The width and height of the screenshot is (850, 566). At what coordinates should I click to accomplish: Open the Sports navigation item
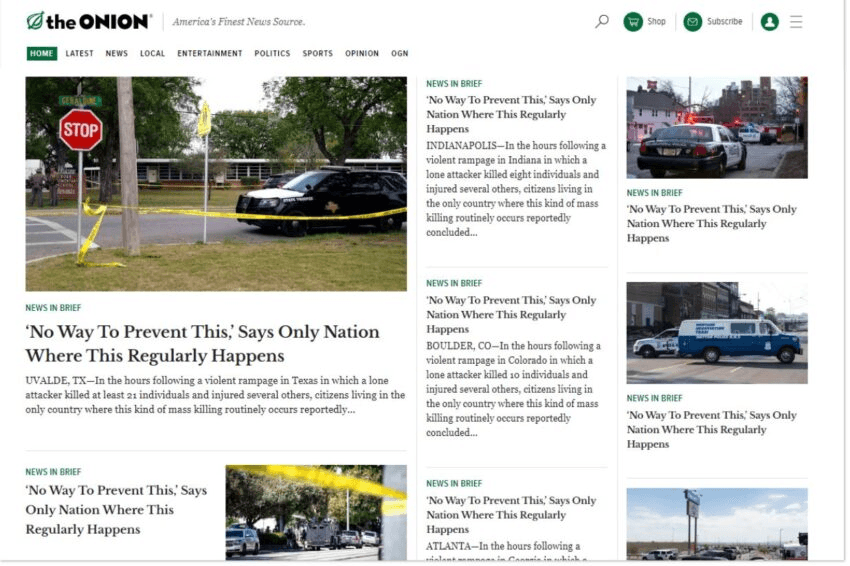318,54
